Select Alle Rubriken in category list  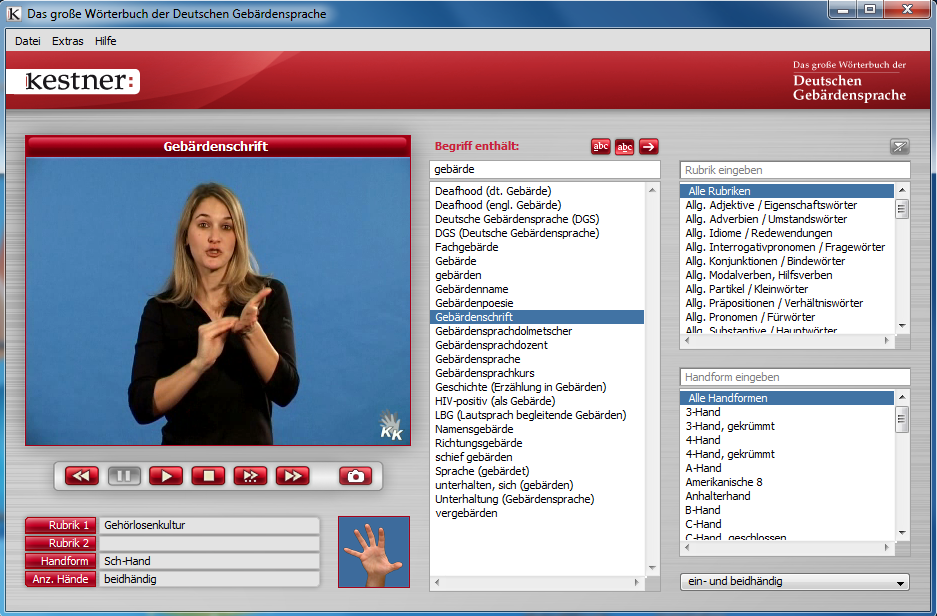(x=787, y=191)
